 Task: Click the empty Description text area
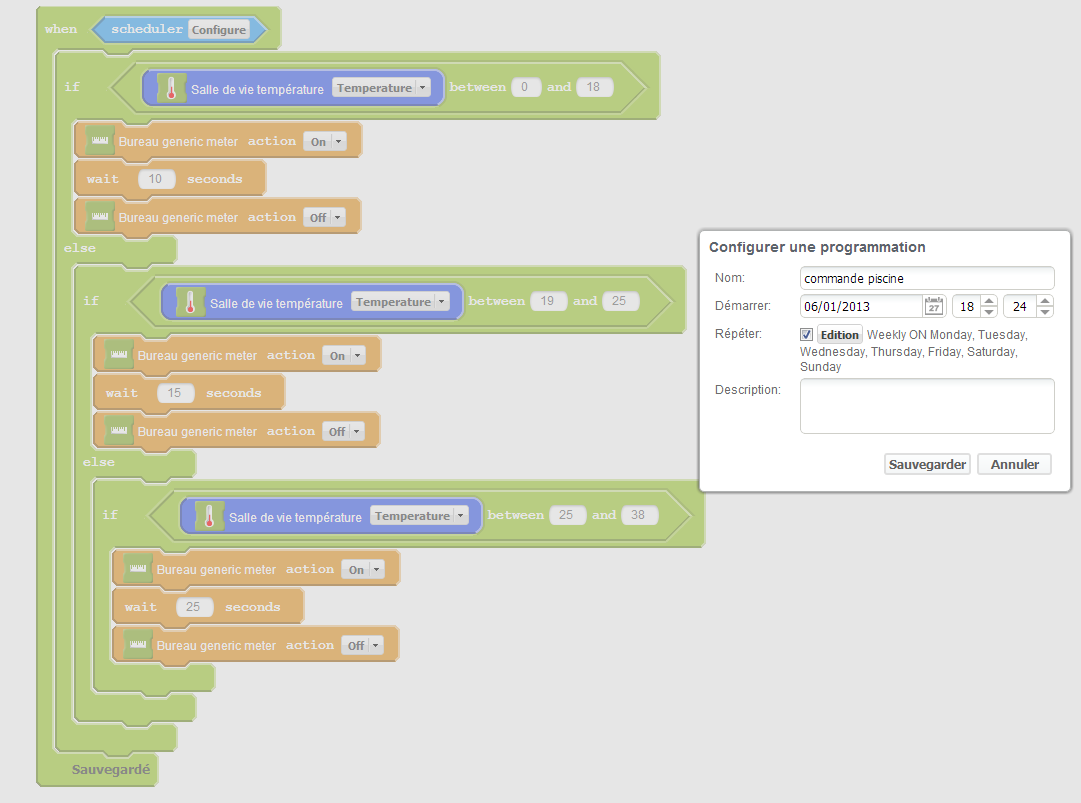click(x=927, y=406)
